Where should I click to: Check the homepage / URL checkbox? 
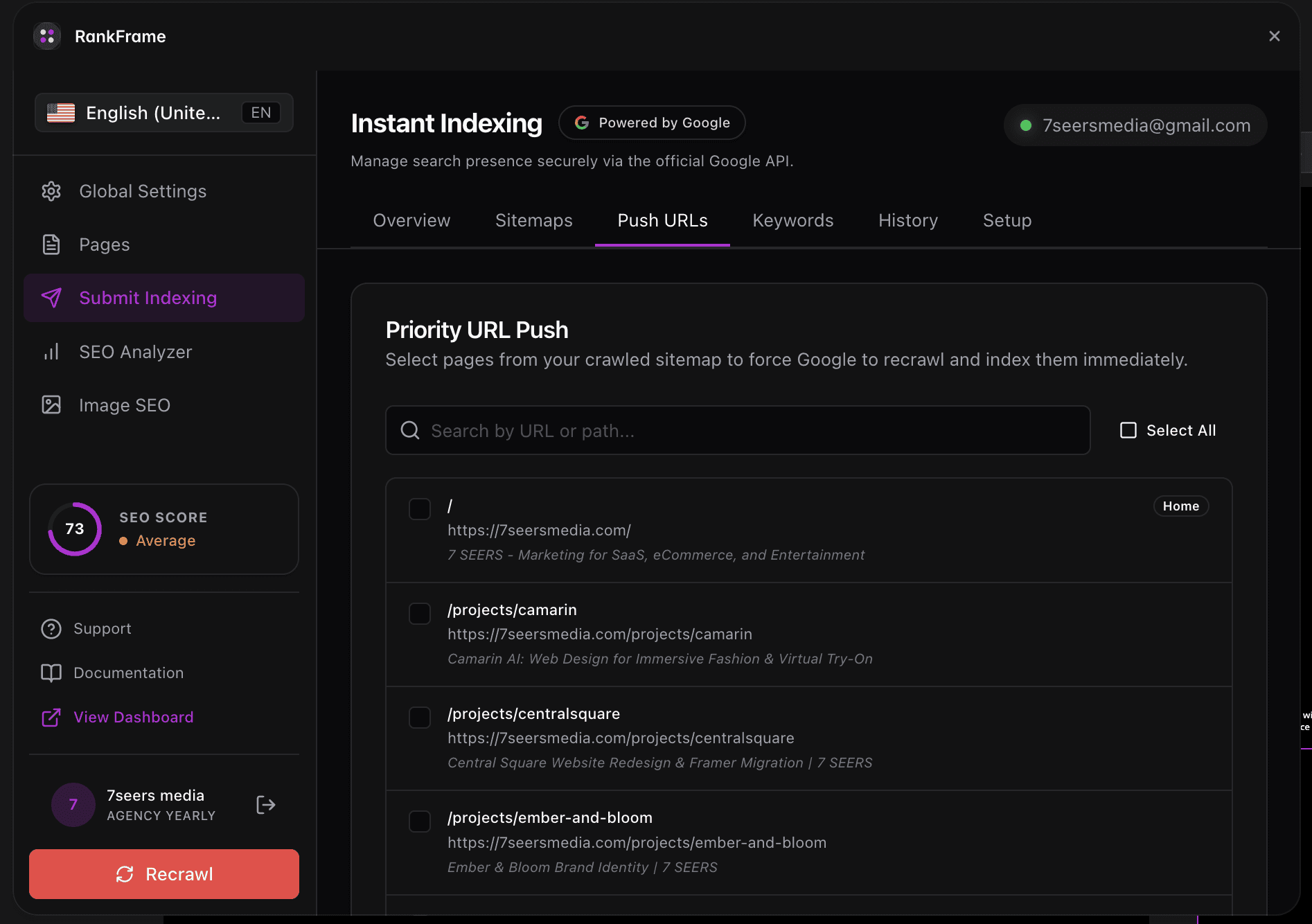point(420,509)
